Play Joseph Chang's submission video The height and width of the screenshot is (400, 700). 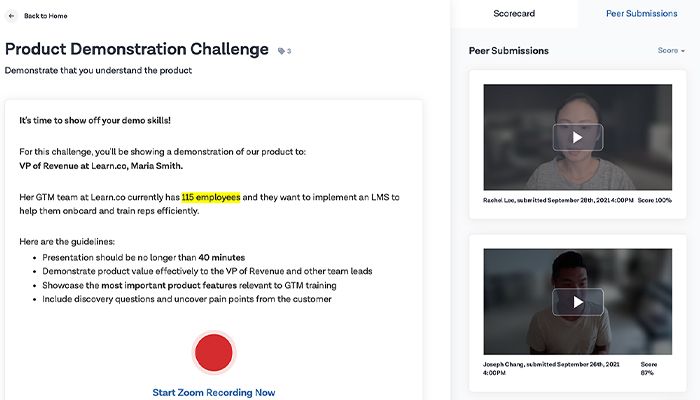pyautogui.click(x=578, y=302)
